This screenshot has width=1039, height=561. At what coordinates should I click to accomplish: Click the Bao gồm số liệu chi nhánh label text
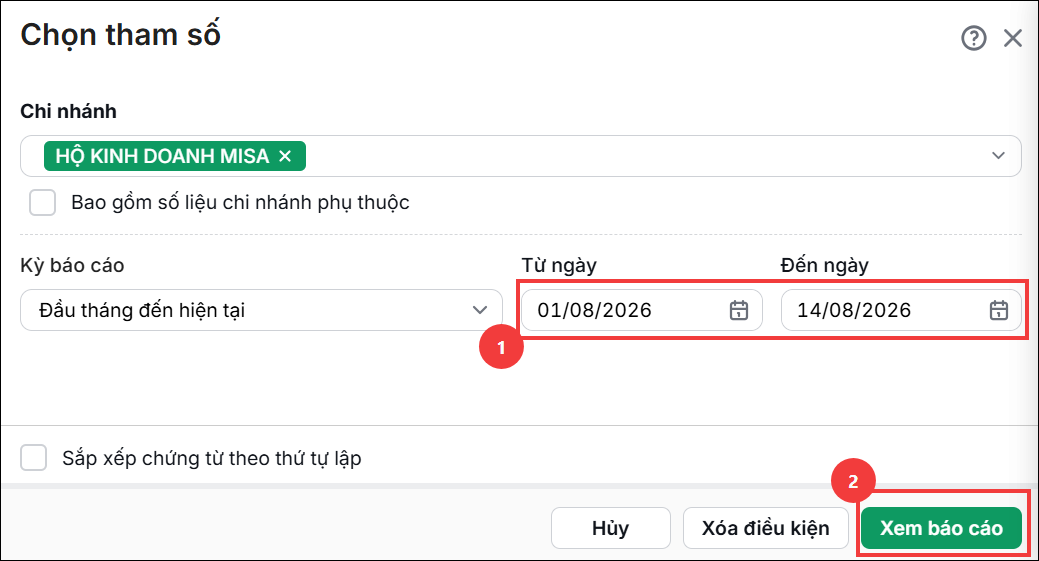(241, 203)
